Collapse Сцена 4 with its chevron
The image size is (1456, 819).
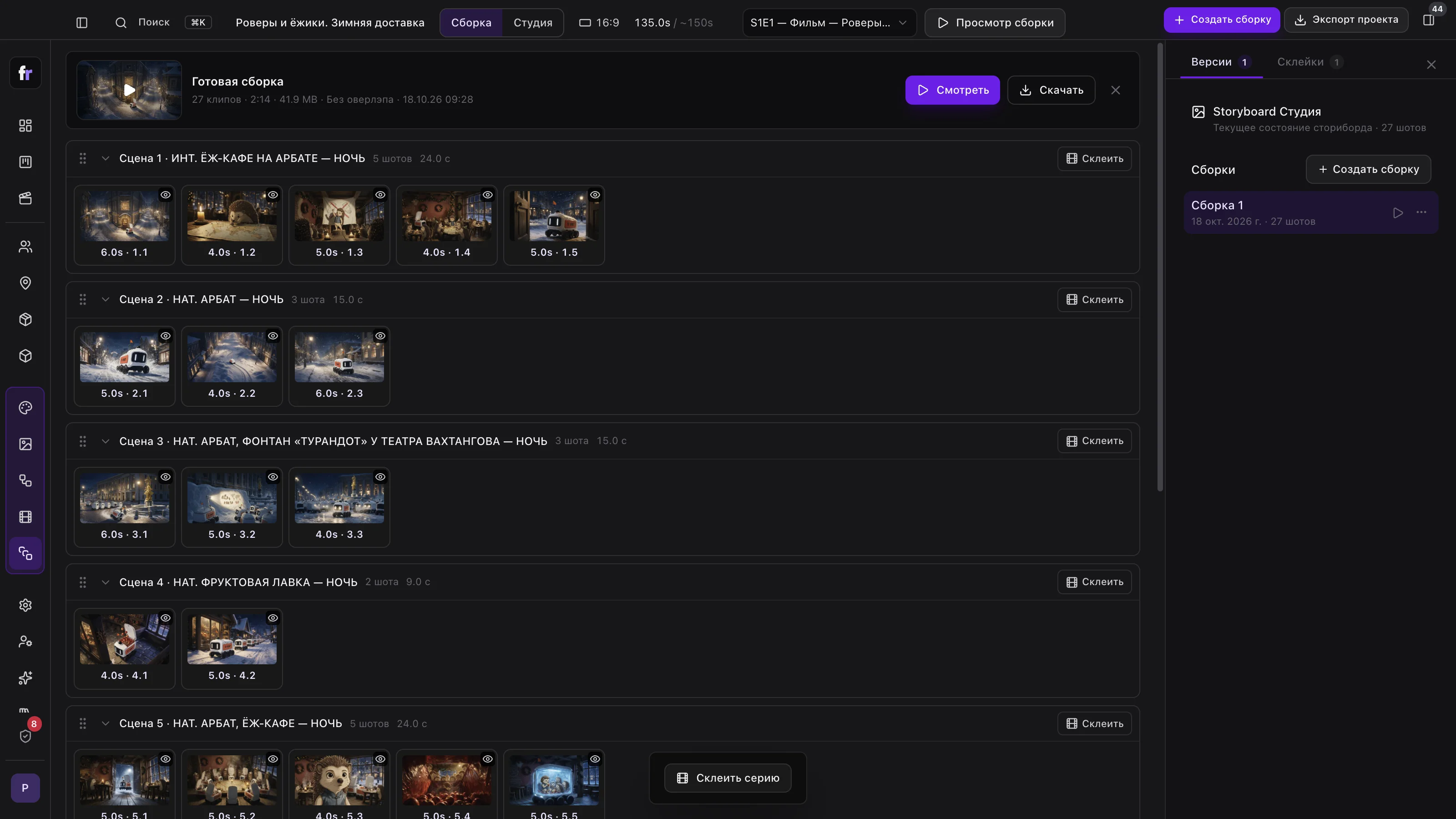pos(105,582)
